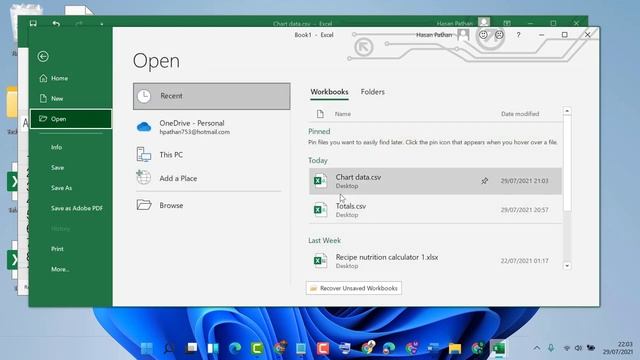Open Recipe nutrition calculator 1.xlsx
The height and width of the screenshot is (360, 640).
[435, 261]
